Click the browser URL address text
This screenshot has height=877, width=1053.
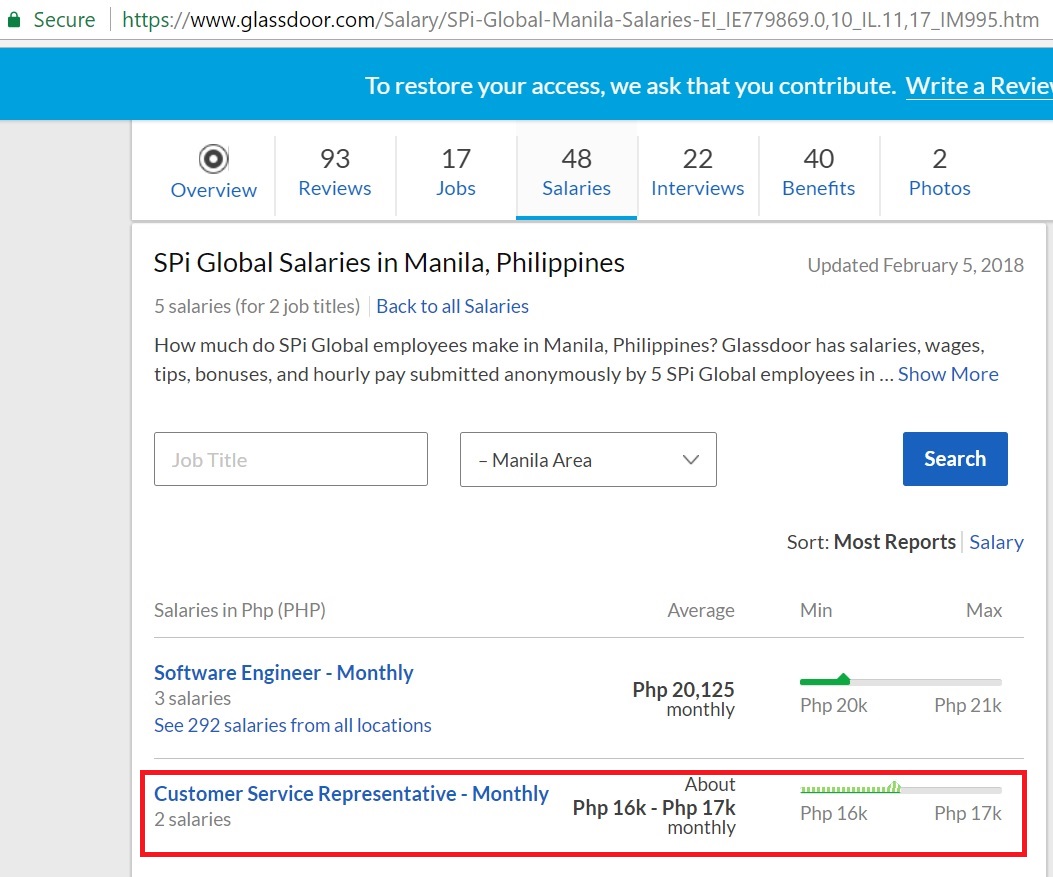pos(580,19)
